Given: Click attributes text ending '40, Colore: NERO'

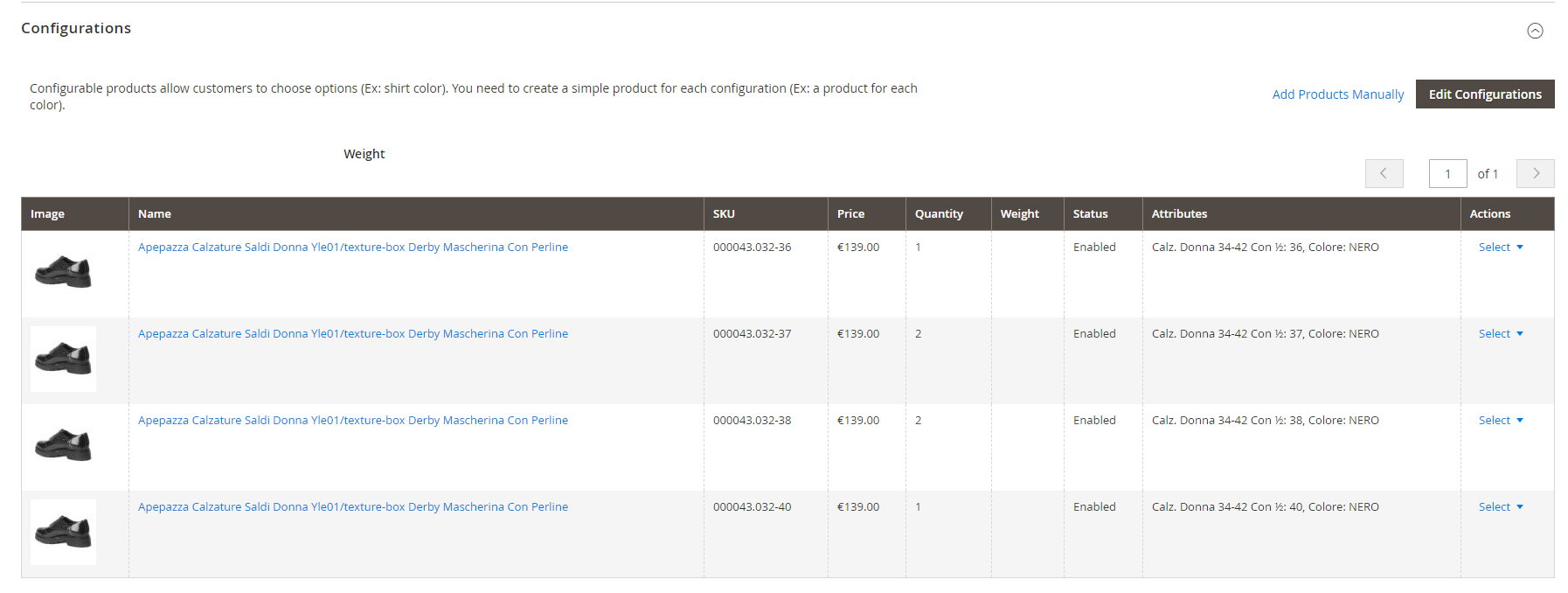Looking at the screenshot, I should pos(1266,507).
